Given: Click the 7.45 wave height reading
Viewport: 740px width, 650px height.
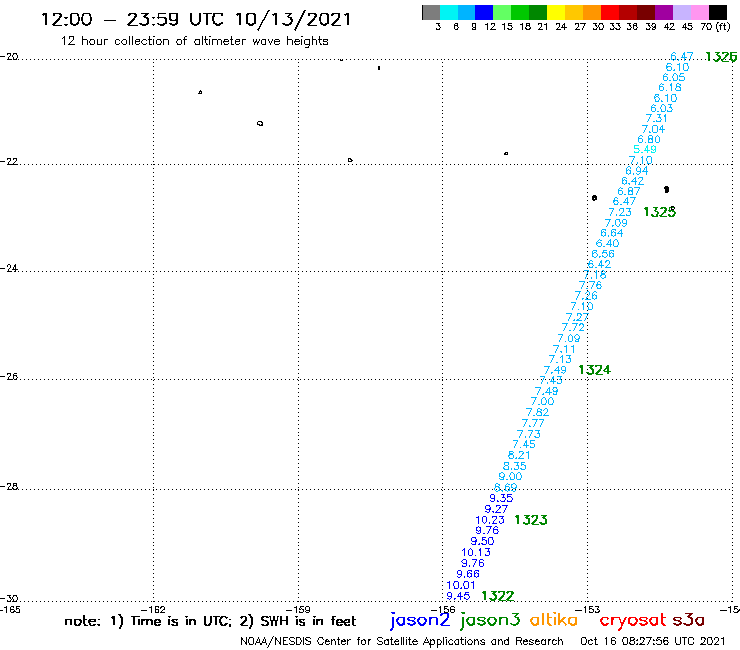Looking at the screenshot, I should (524, 445).
